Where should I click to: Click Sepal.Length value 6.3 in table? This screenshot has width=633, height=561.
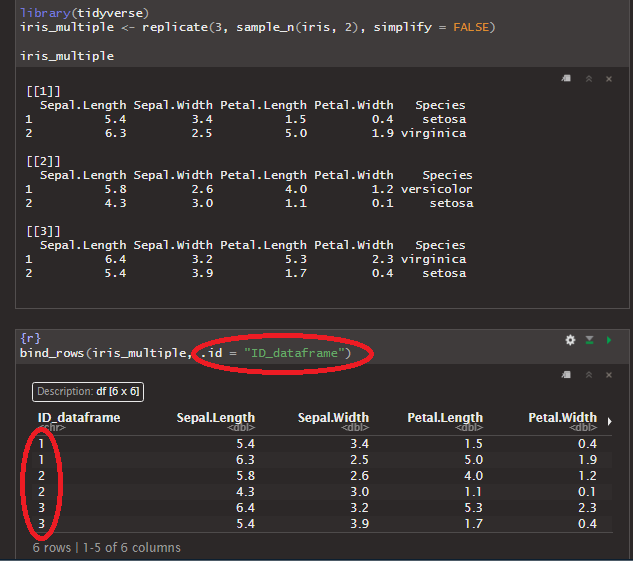(x=245, y=460)
